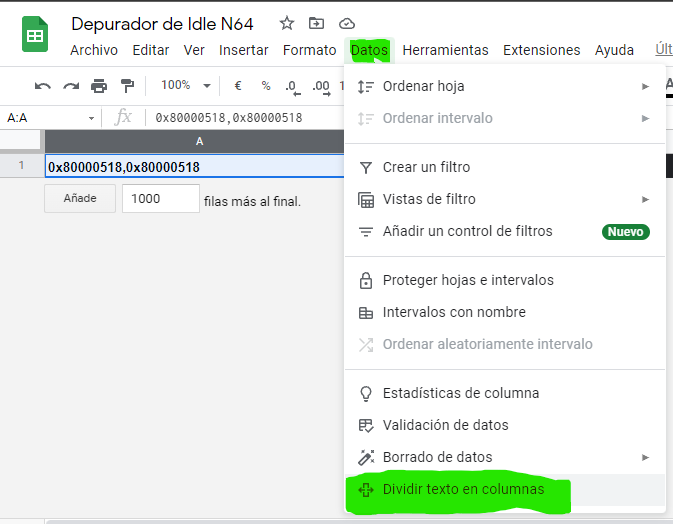Open zoom level 100% dropdown
The height and width of the screenshot is (524, 673).
pos(185,85)
